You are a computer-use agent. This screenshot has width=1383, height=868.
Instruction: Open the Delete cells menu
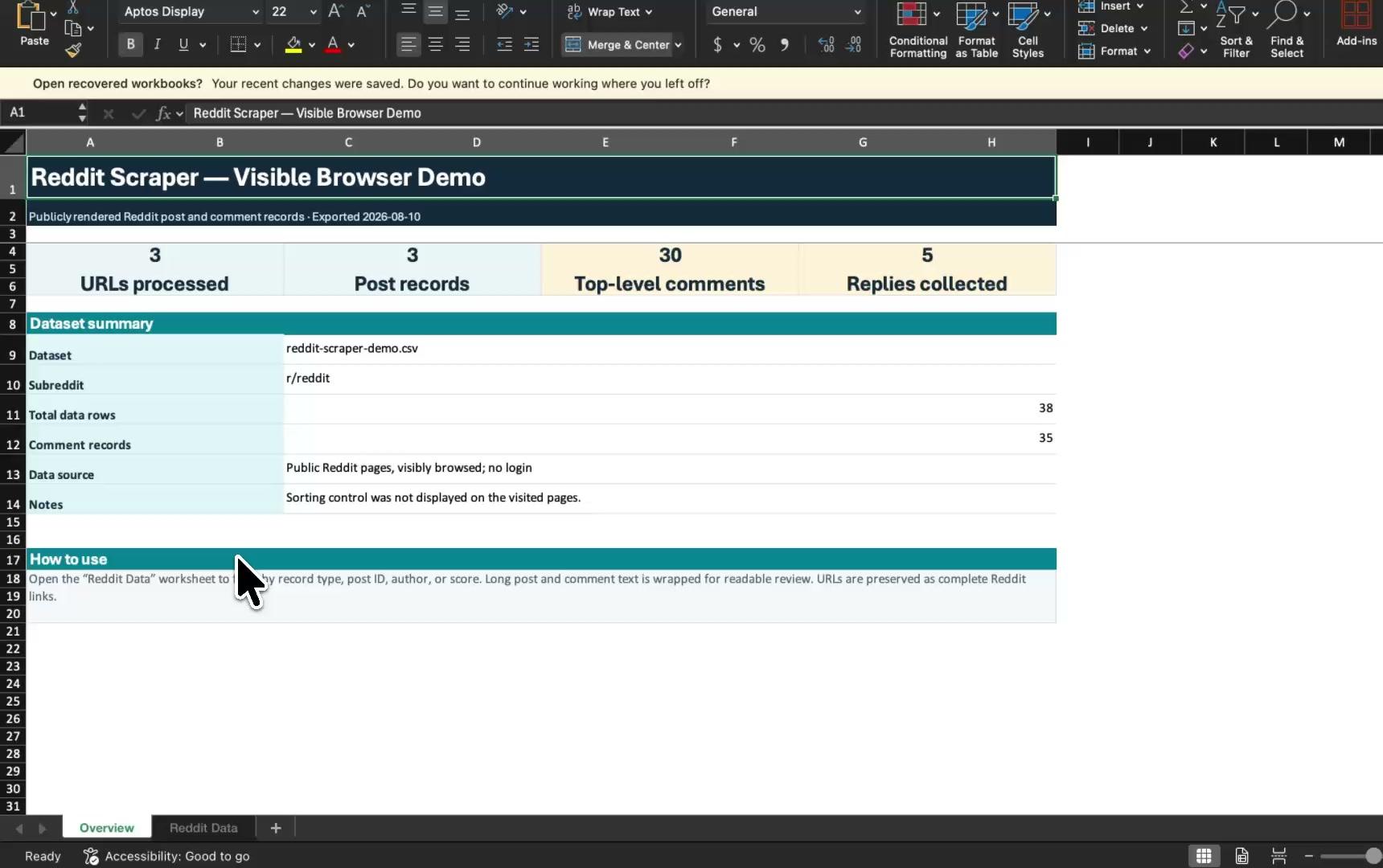1113,28
